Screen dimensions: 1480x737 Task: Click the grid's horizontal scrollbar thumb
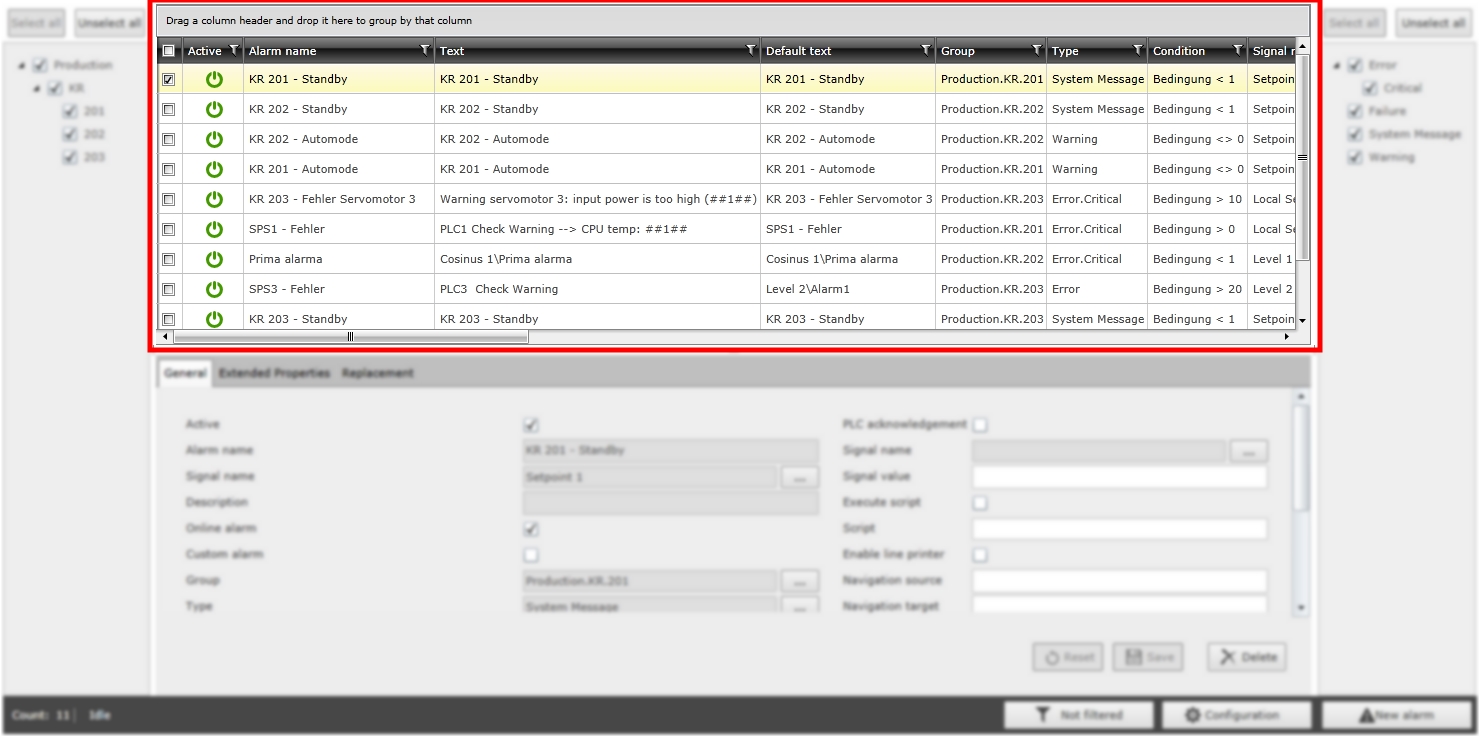350,337
